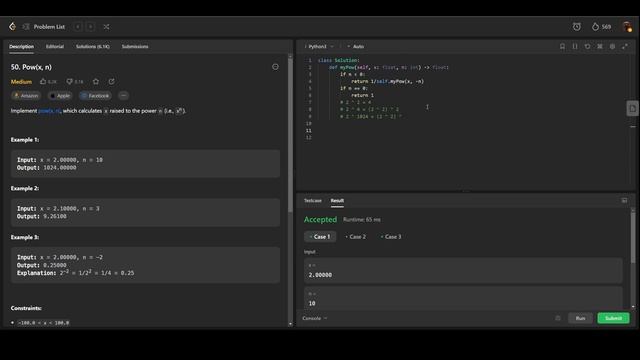640x360 pixels.
Task: Open editor settings gear icon
Action: pyautogui.click(x=612, y=47)
